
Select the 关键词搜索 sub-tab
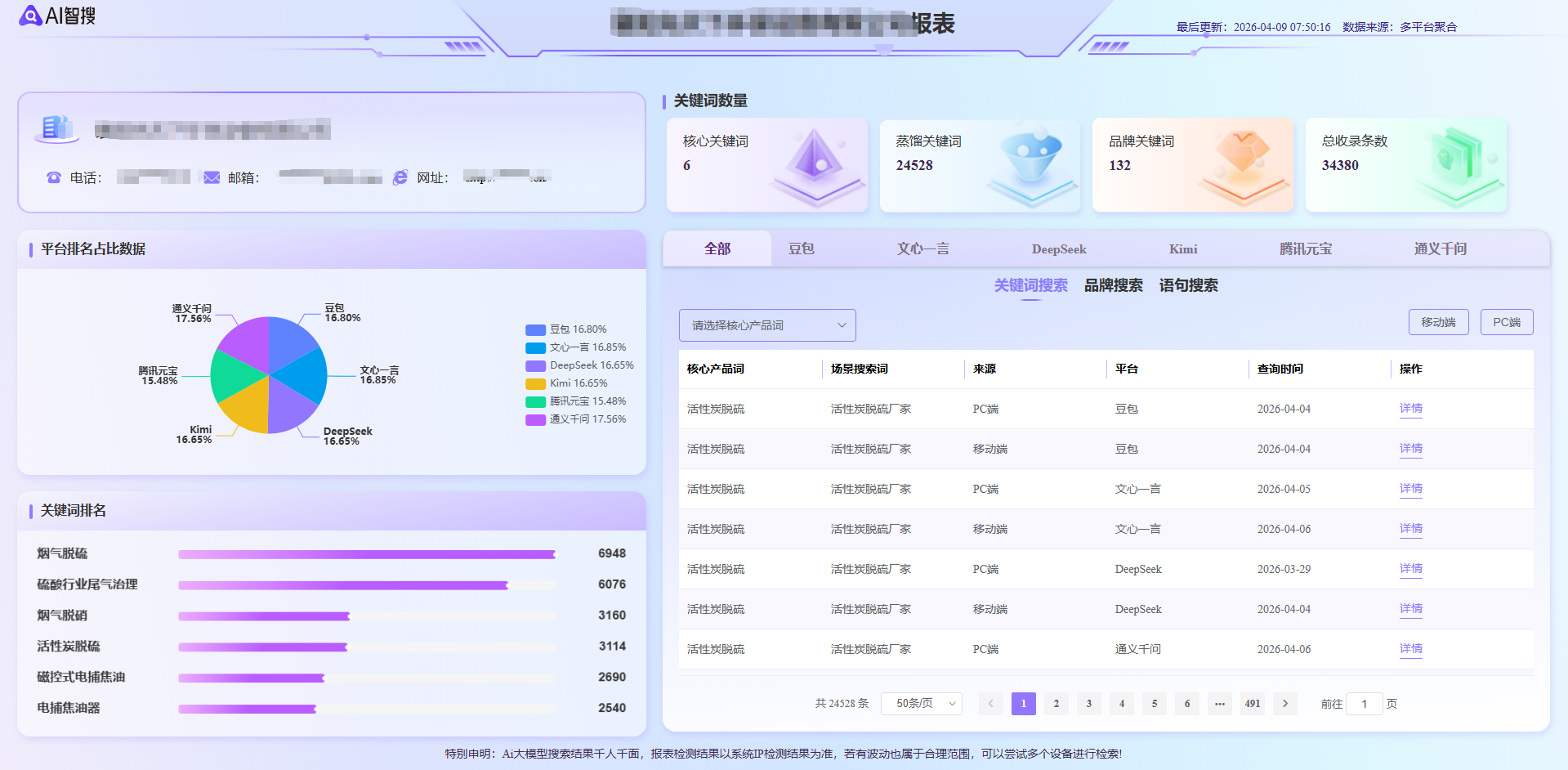pyautogui.click(x=1031, y=285)
